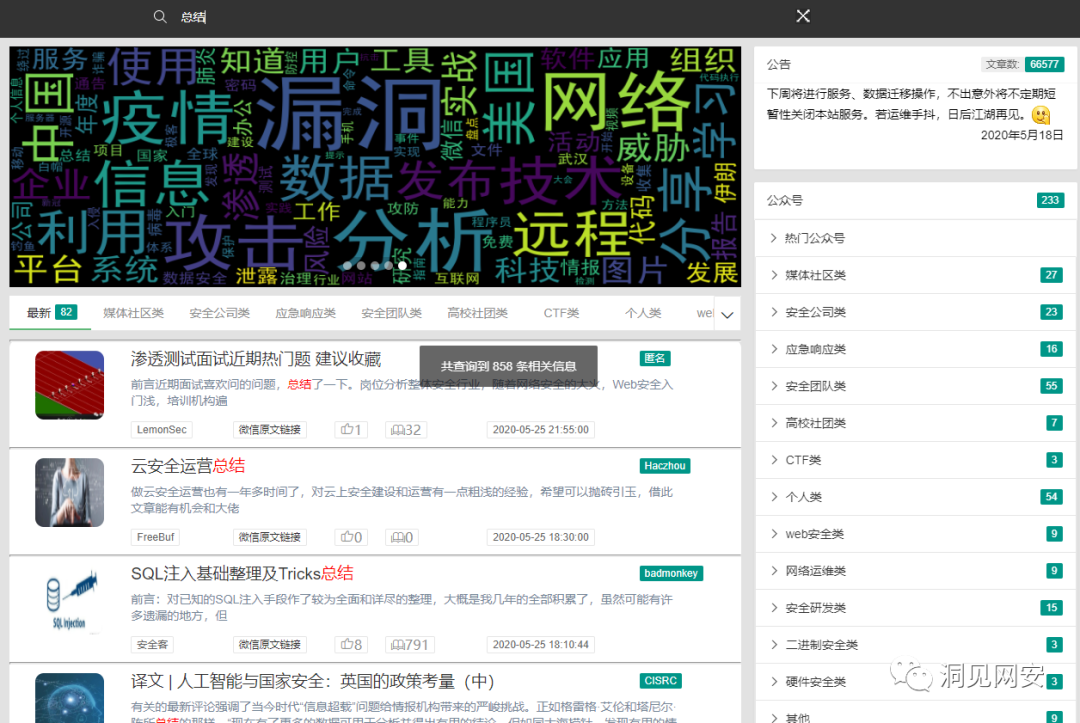The width and height of the screenshot is (1080, 723).
Task: Click the emoji in the 公告 notice
Action: (1041, 115)
